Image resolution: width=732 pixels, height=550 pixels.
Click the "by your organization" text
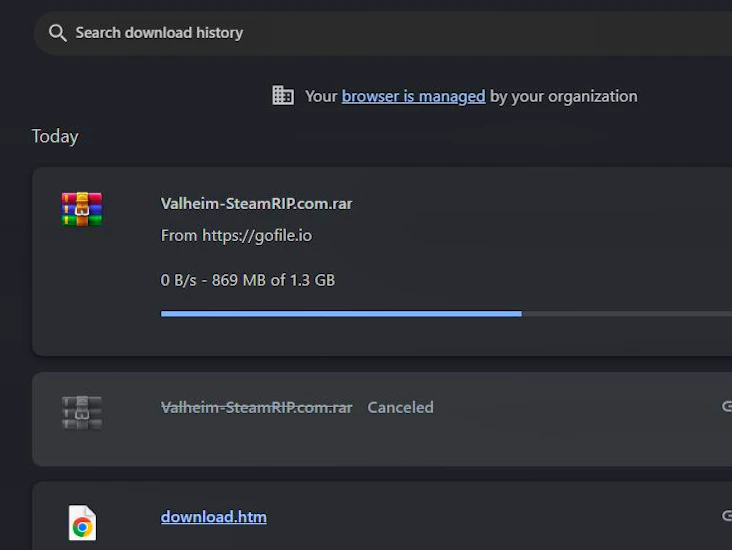tap(563, 96)
